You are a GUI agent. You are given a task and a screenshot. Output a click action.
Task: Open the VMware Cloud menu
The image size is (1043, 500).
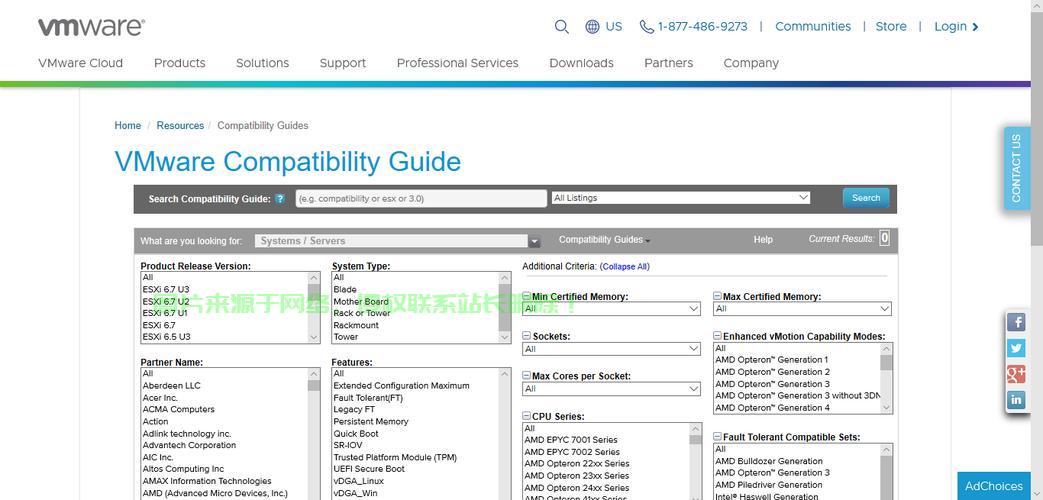pyautogui.click(x=80, y=63)
